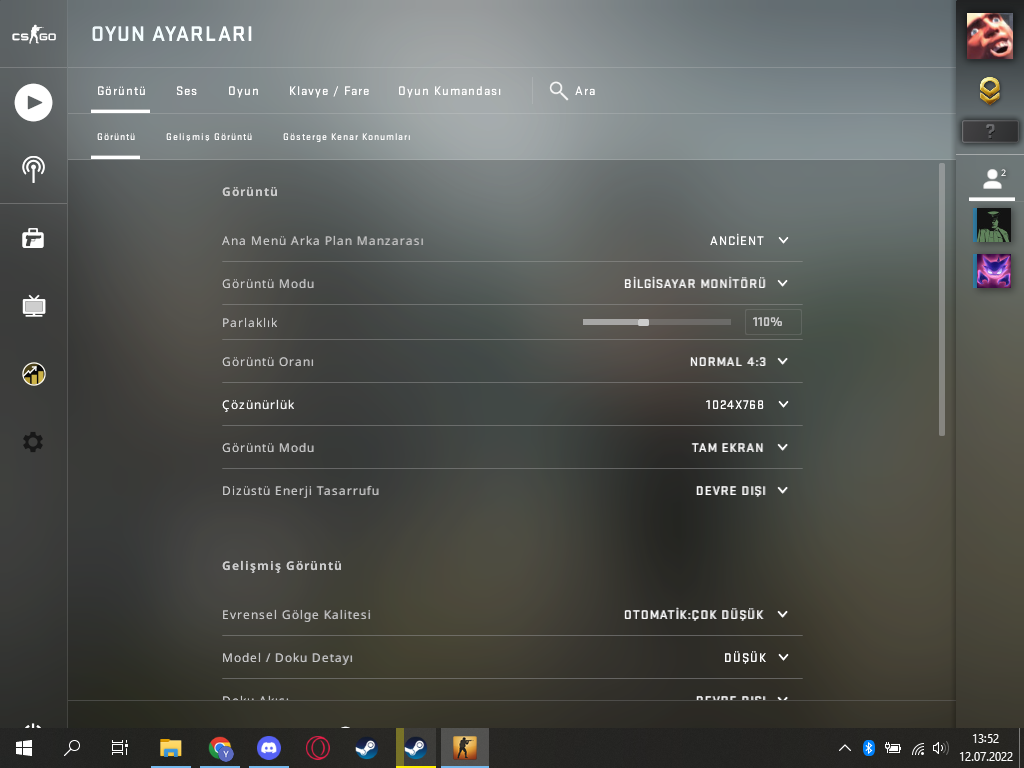This screenshot has width=1024, height=768.
Task: Click the battery power tray icon
Action: click(x=893, y=748)
